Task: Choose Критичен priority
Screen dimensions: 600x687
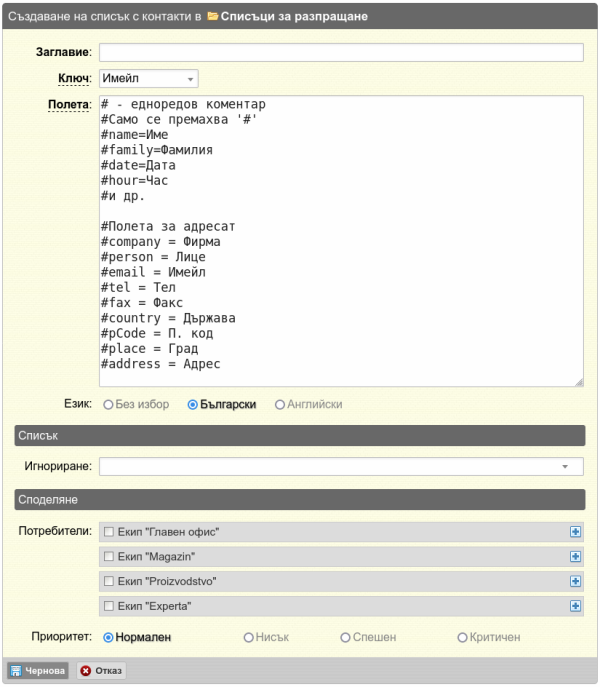Action: click(x=462, y=637)
